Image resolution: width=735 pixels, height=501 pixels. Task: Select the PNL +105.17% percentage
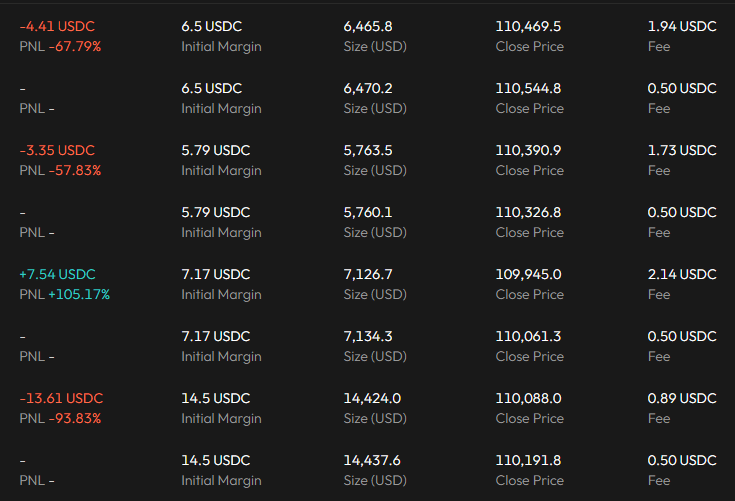pos(64,295)
